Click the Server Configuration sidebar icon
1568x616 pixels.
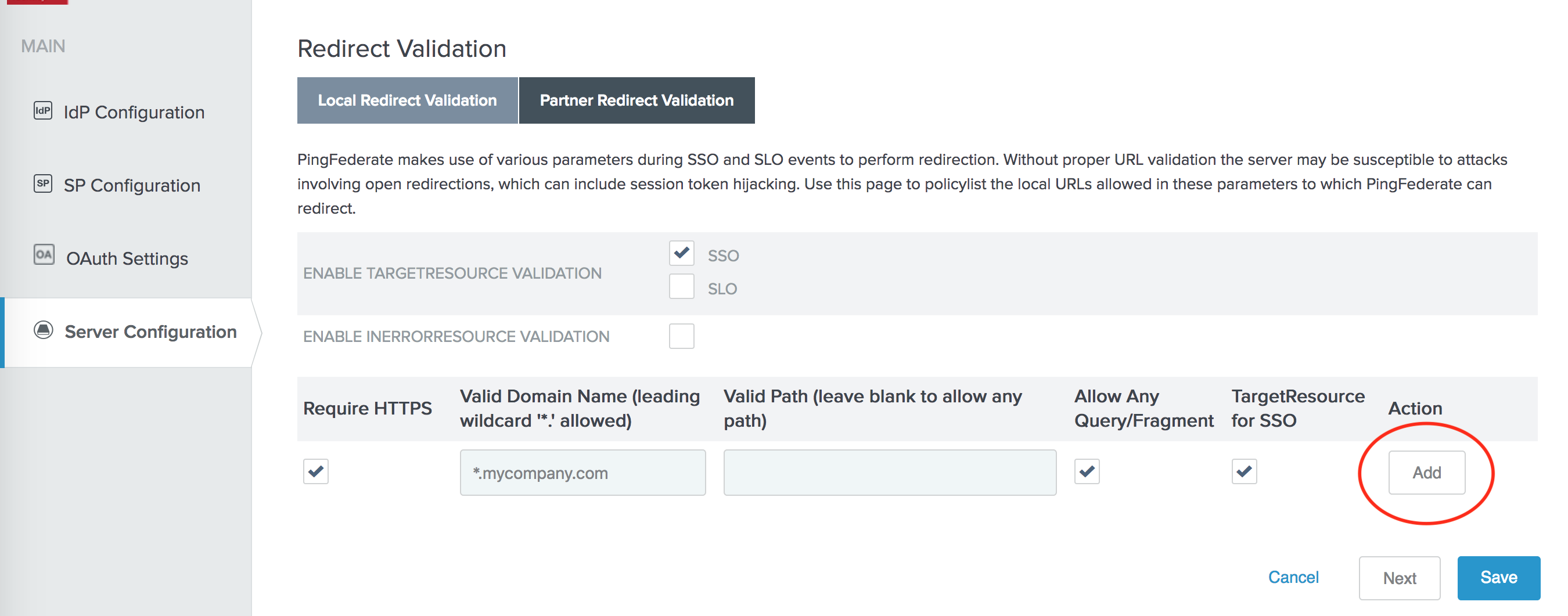click(43, 330)
